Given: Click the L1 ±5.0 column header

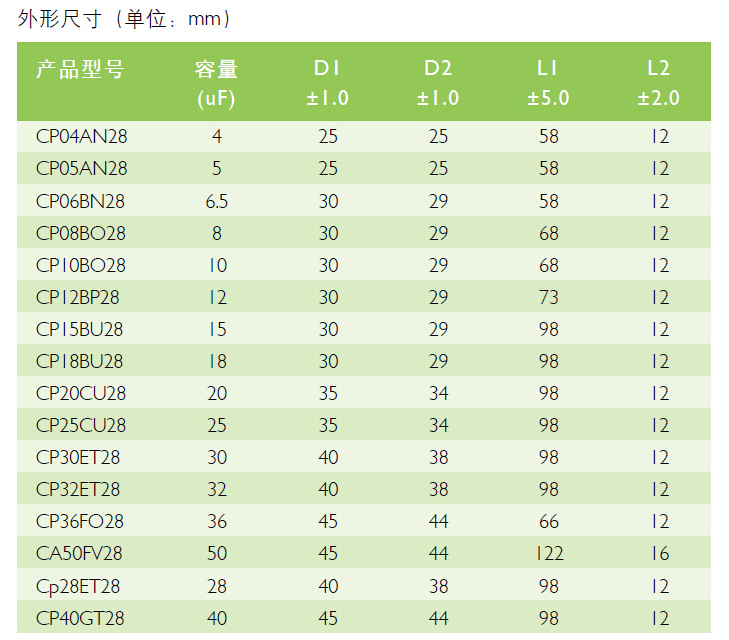Looking at the screenshot, I should pos(548,82).
